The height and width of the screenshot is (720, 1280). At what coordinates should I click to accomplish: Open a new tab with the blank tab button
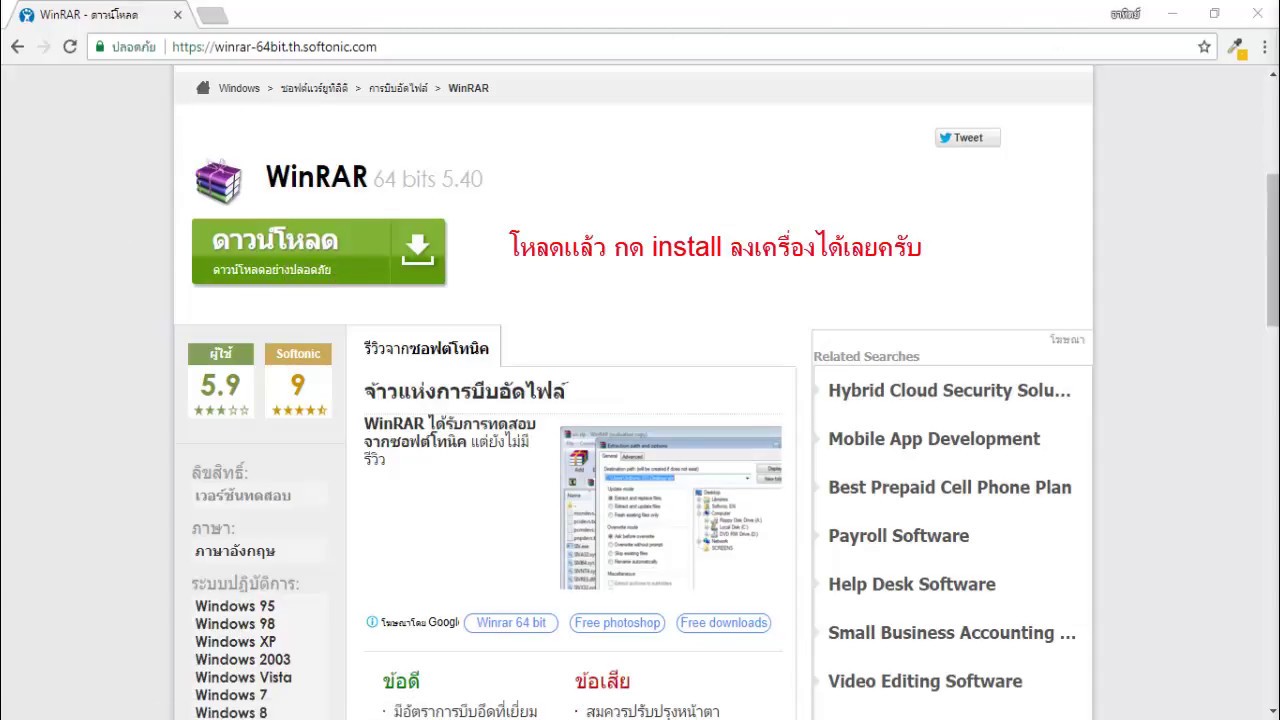pos(212,15)
